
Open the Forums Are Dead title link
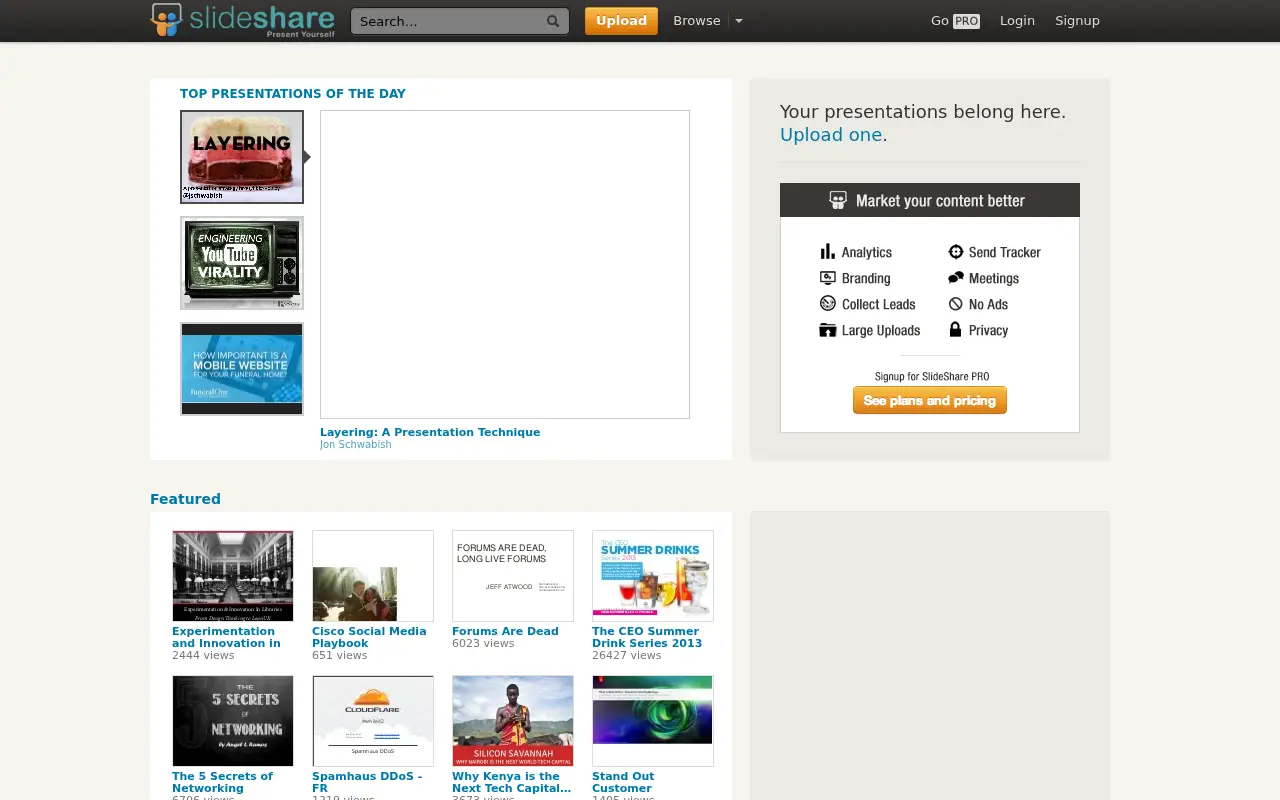pyautogui.click(x=505, y=632)
